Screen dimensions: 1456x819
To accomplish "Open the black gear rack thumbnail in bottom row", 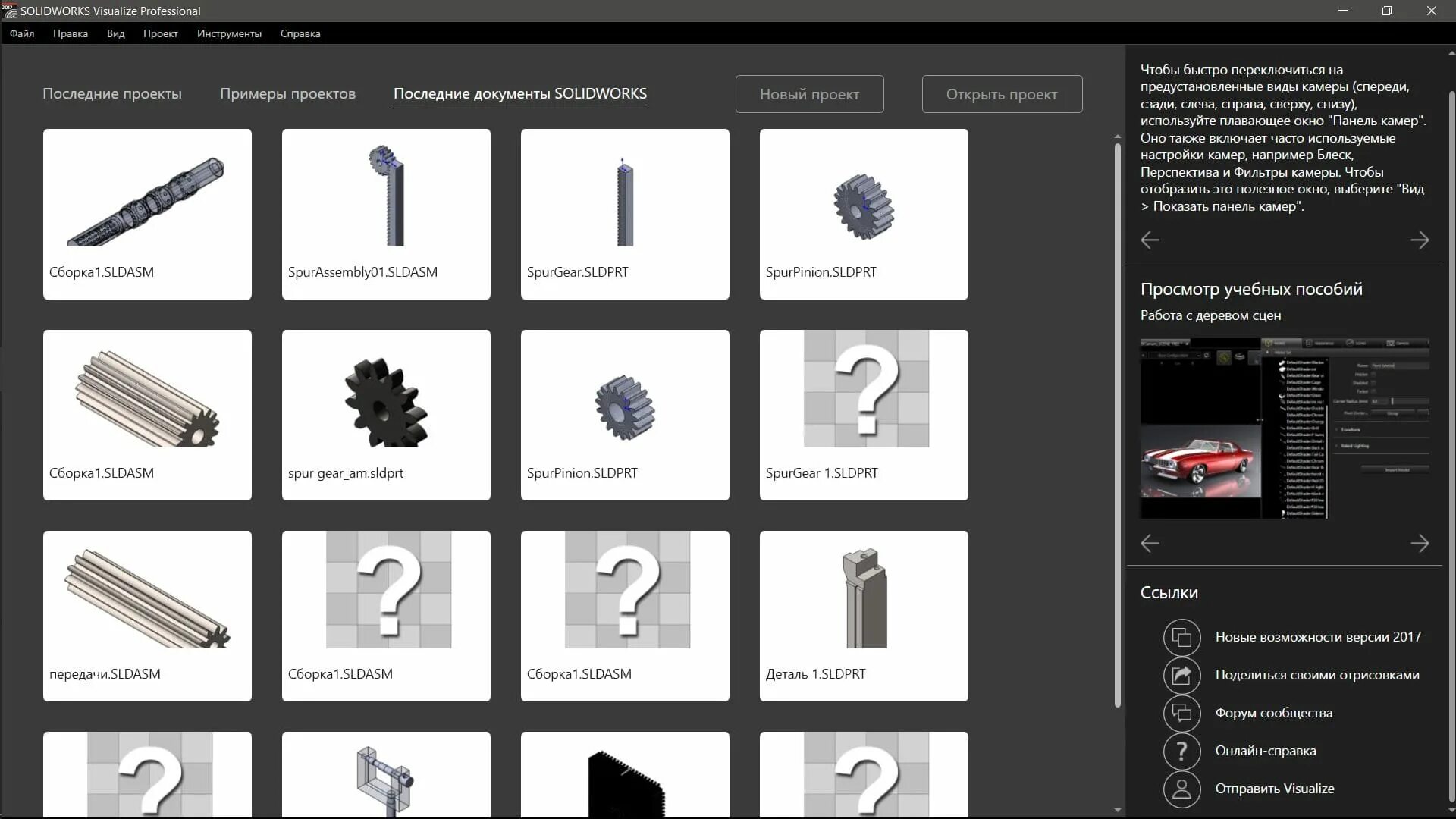I will click(x=625, y=774).
